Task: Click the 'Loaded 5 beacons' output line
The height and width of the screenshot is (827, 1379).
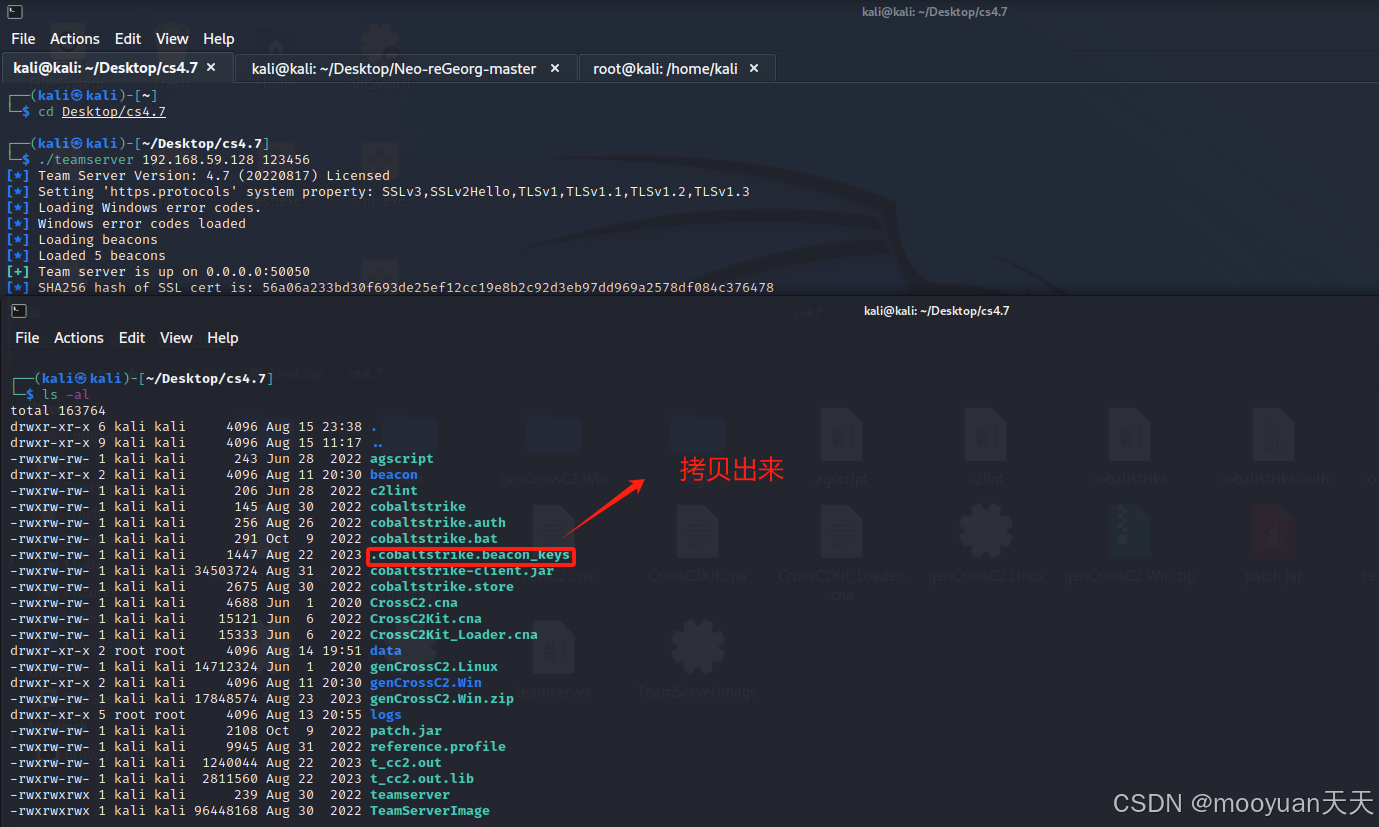Action: tap(86, 256)
